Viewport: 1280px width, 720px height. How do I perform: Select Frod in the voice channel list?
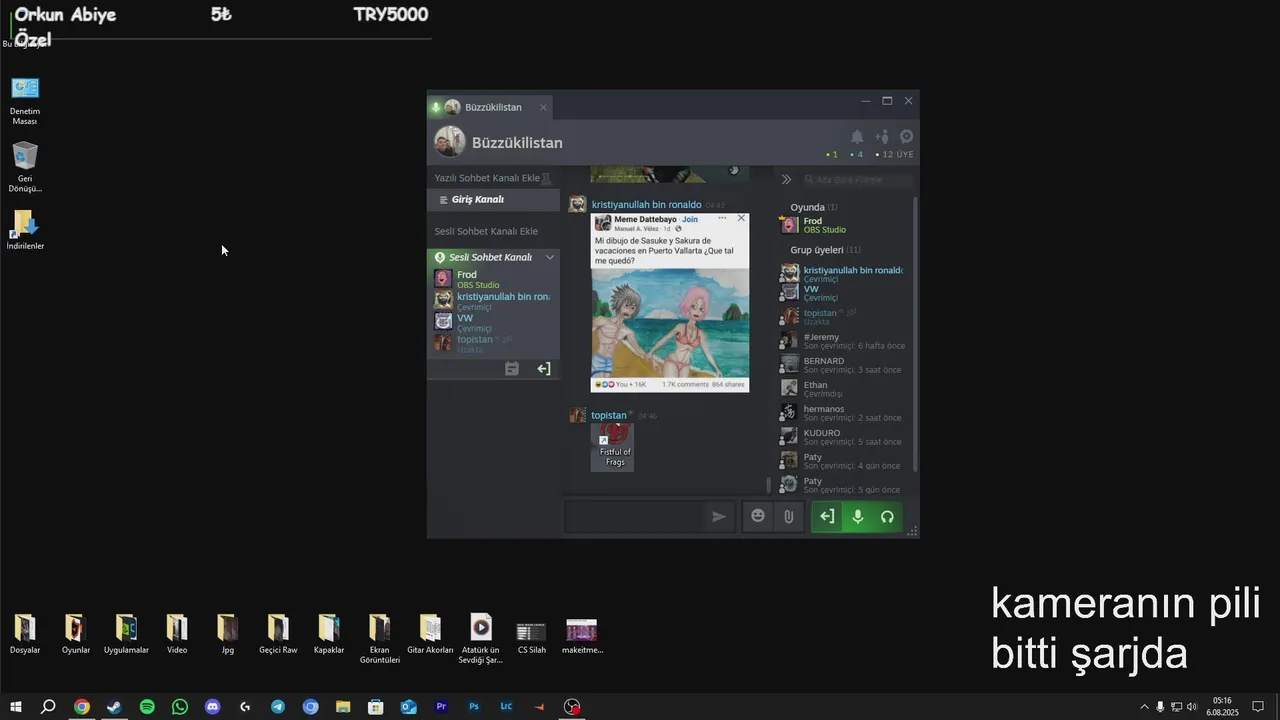493,279
